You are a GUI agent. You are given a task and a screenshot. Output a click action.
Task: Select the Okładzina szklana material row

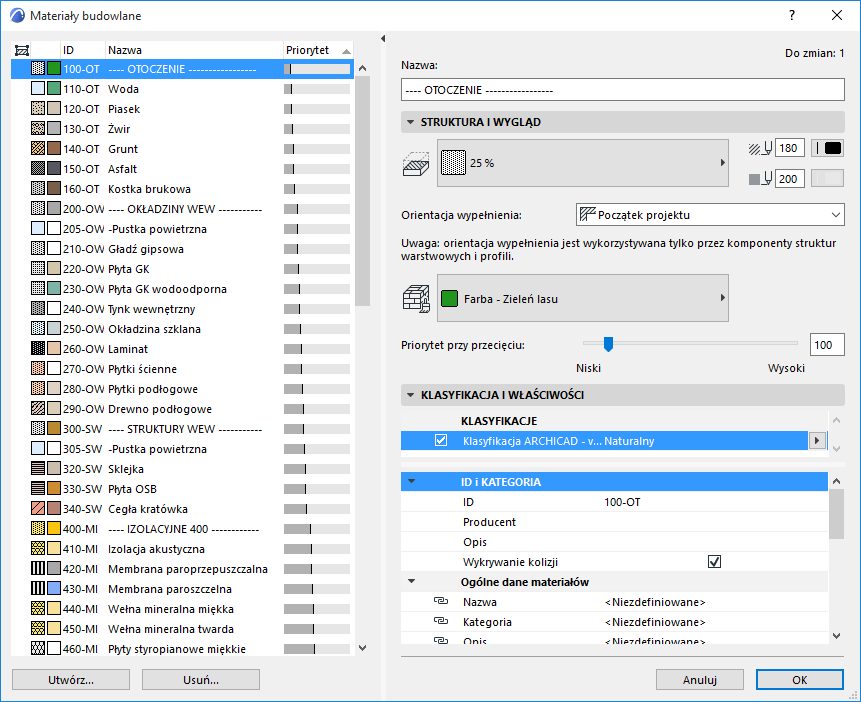(182, 329)
